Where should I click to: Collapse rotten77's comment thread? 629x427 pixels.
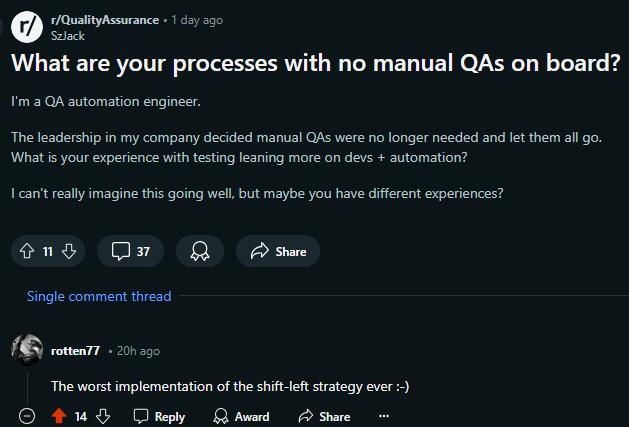tap(27, 416)
